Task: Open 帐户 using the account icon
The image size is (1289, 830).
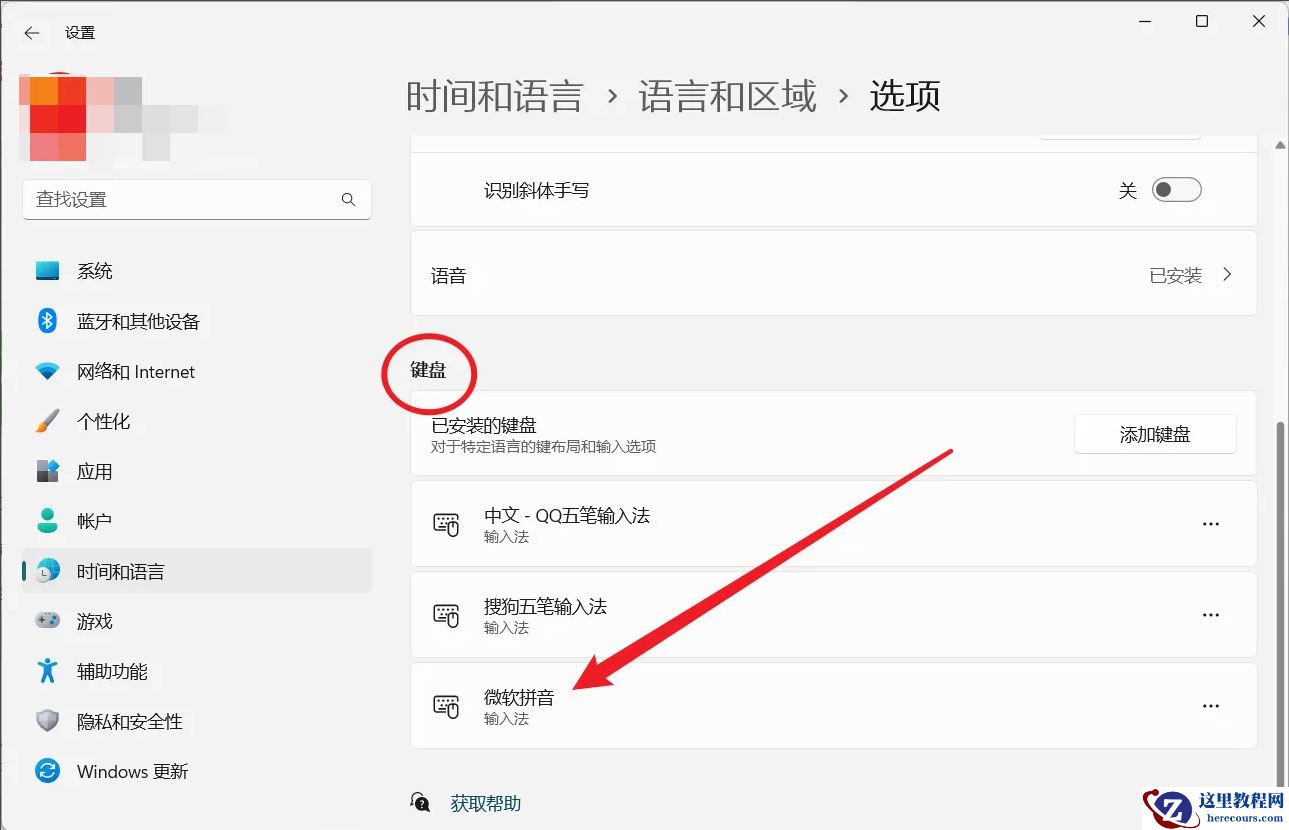Action: tap(47, 521)
